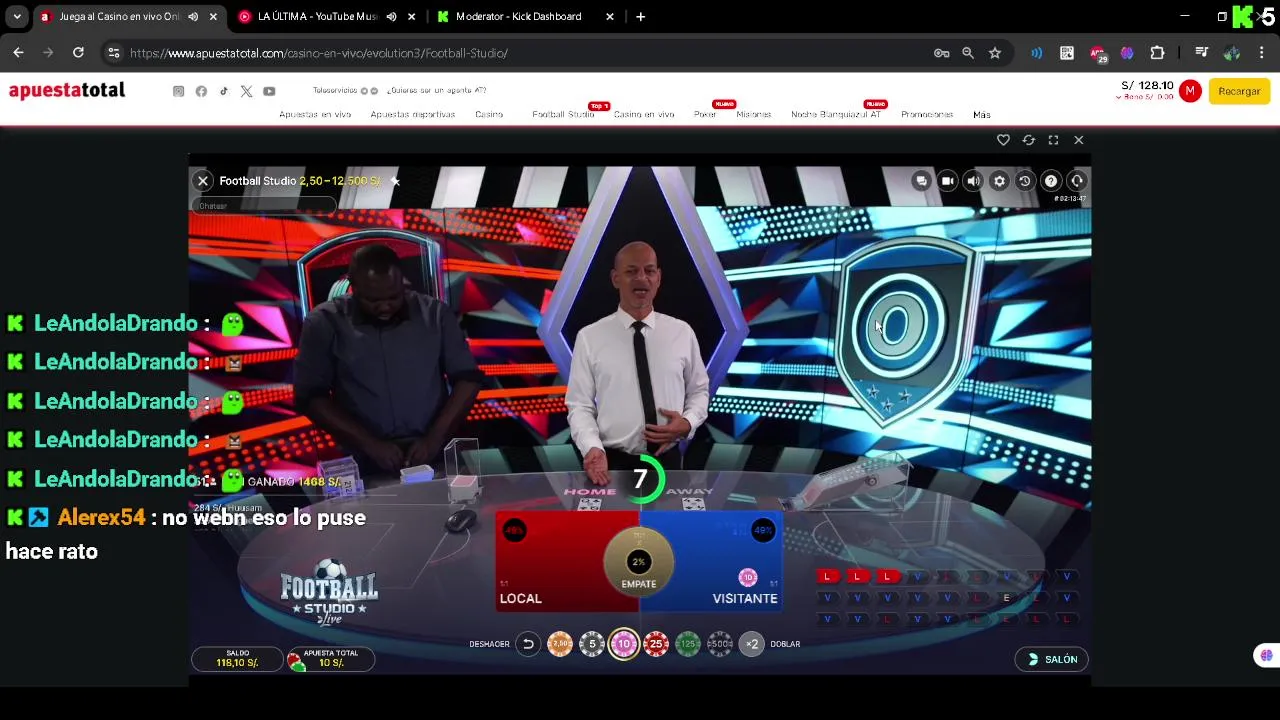Viewport: 1280px width, 720px height.
Task: Open the user profile M avatar
Action: pyautogui.click(x=1190, y=91)
